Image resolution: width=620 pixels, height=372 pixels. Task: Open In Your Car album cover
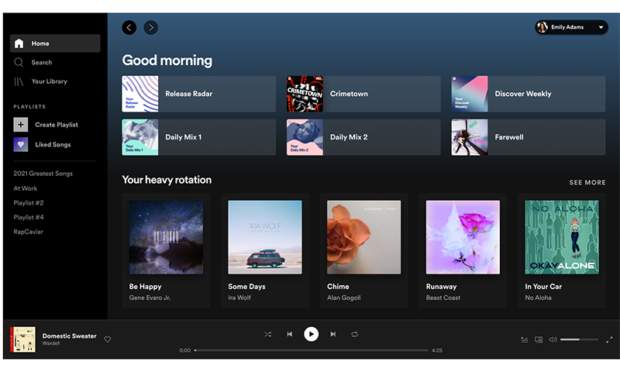click(562, 237)
